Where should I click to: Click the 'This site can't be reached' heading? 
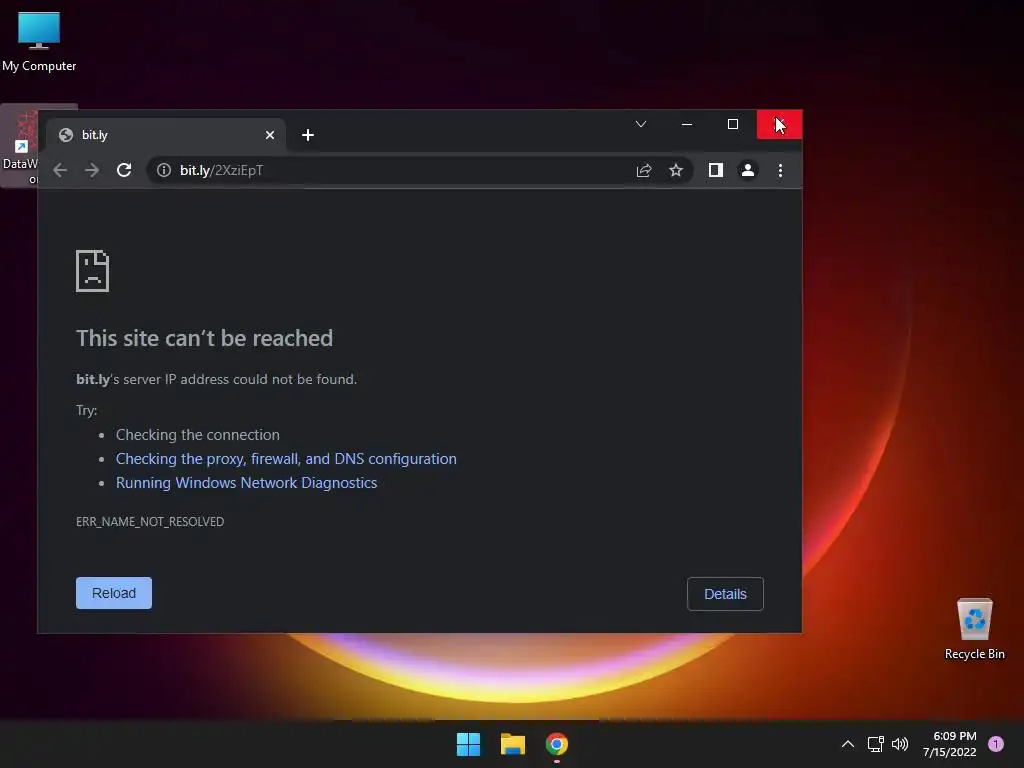(x=204, y=338)
